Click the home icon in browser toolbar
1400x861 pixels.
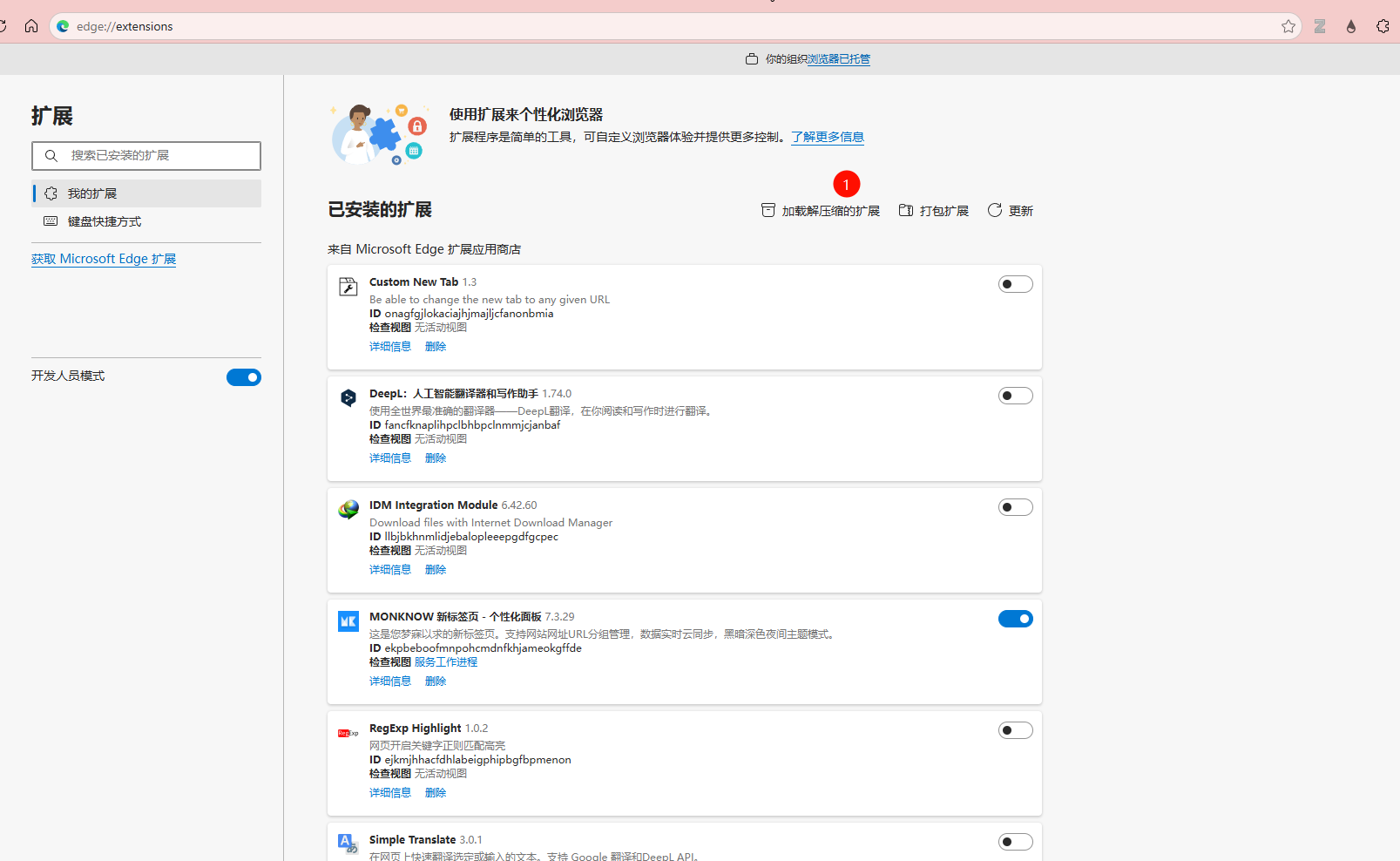pos(31,26)
